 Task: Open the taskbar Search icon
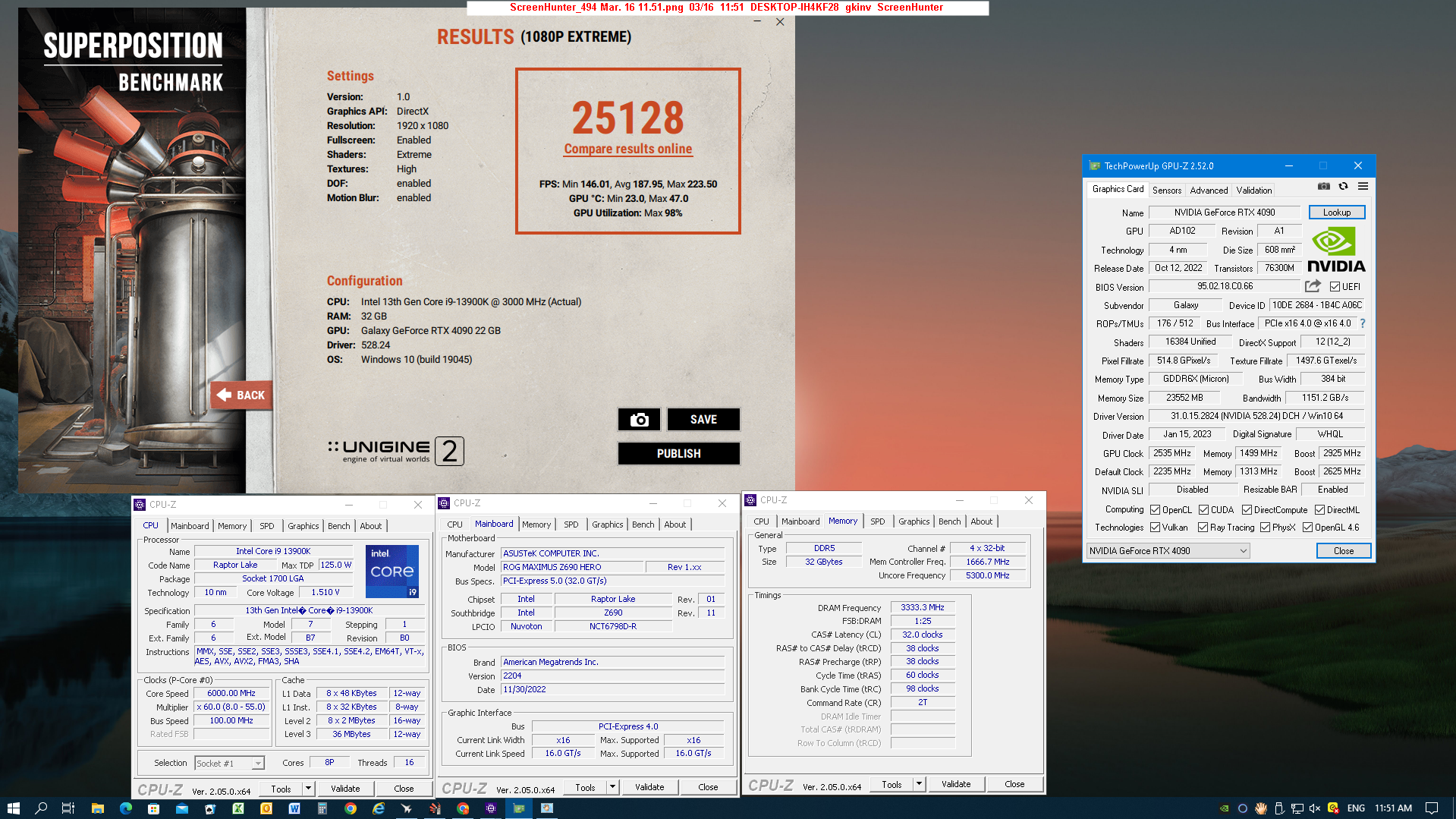41,808
